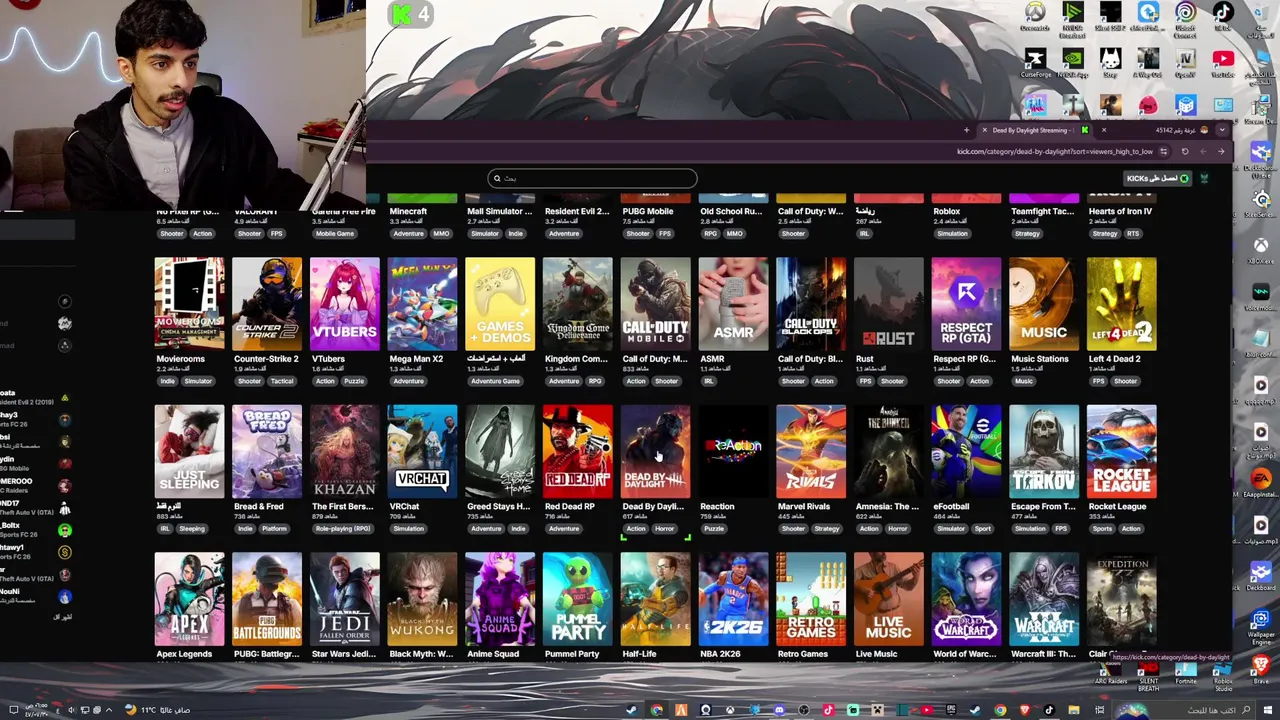
Task: Open the VRChat category card
Action: click(422, 451)
